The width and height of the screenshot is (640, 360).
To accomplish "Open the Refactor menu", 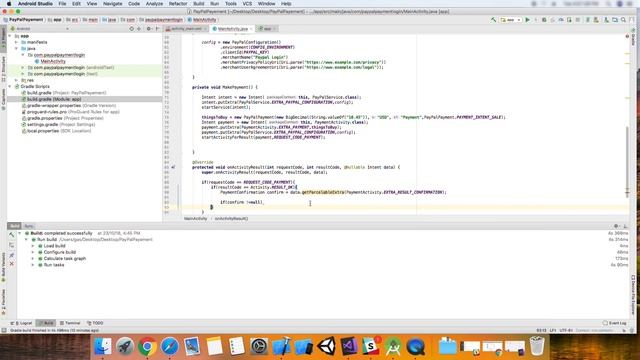I will 178,4.
